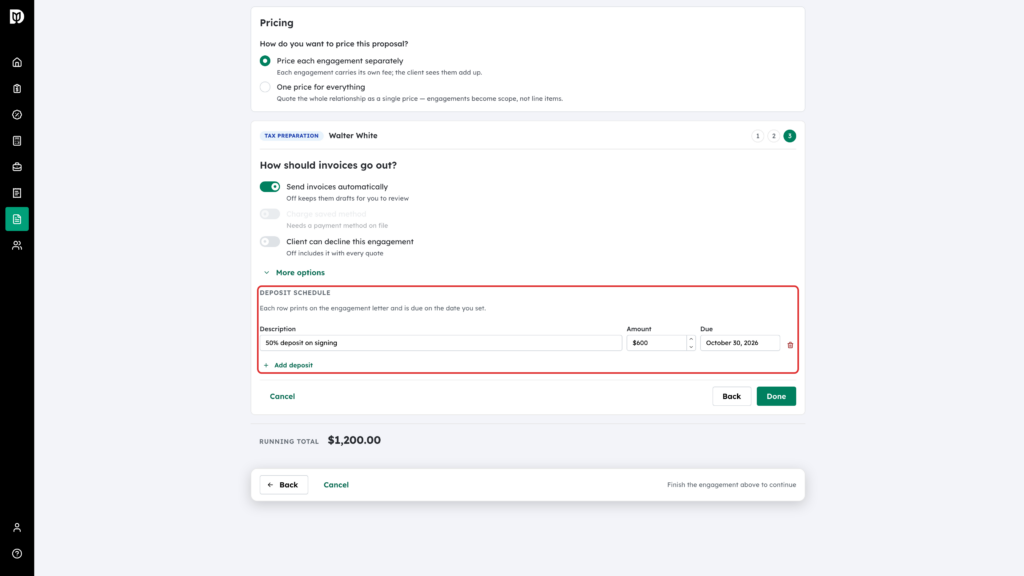Click the $1,200.00 running total
The width and height of the screenshot is (1024, 576).
tap(354, 440)
